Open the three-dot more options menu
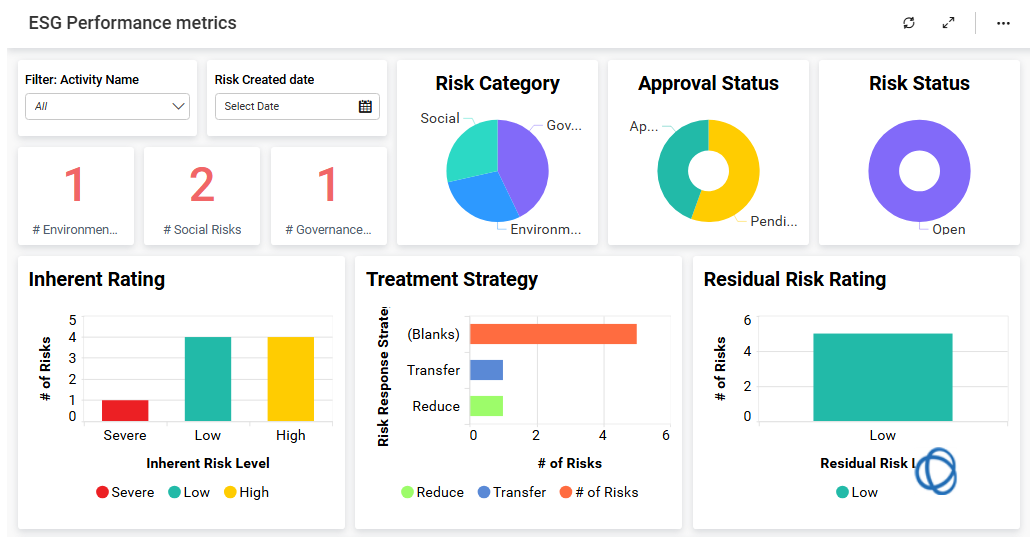Screen dimensions: 1030x537 (1003, 23)
